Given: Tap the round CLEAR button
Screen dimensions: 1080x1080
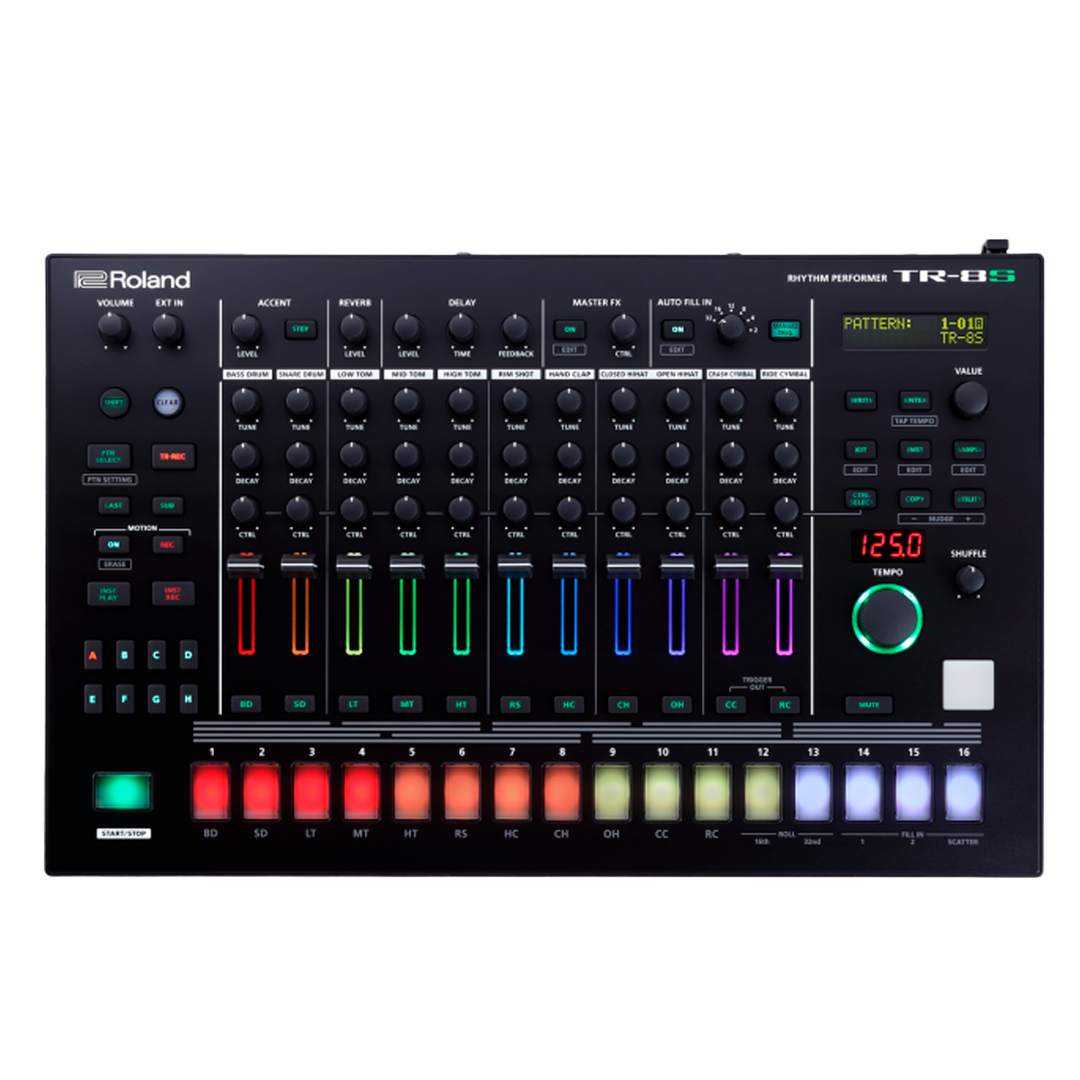Looking at the screenshot, I should (x=167, y=402).
